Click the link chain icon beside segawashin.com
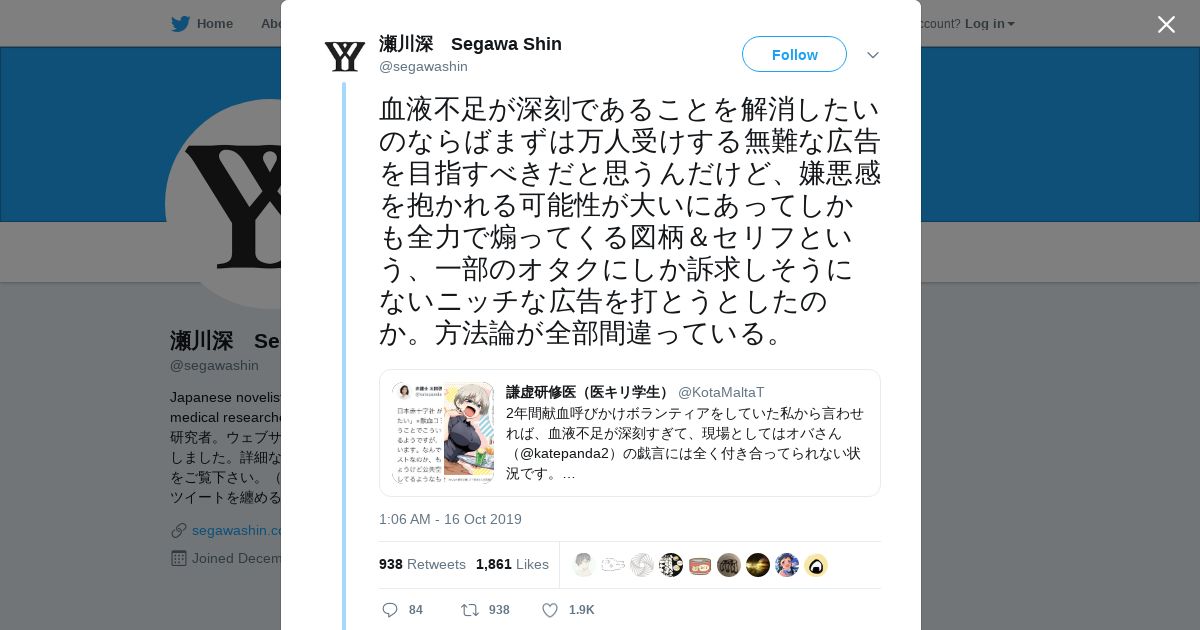The width and height of the screenshot is (1200, 630). (179, 530)
